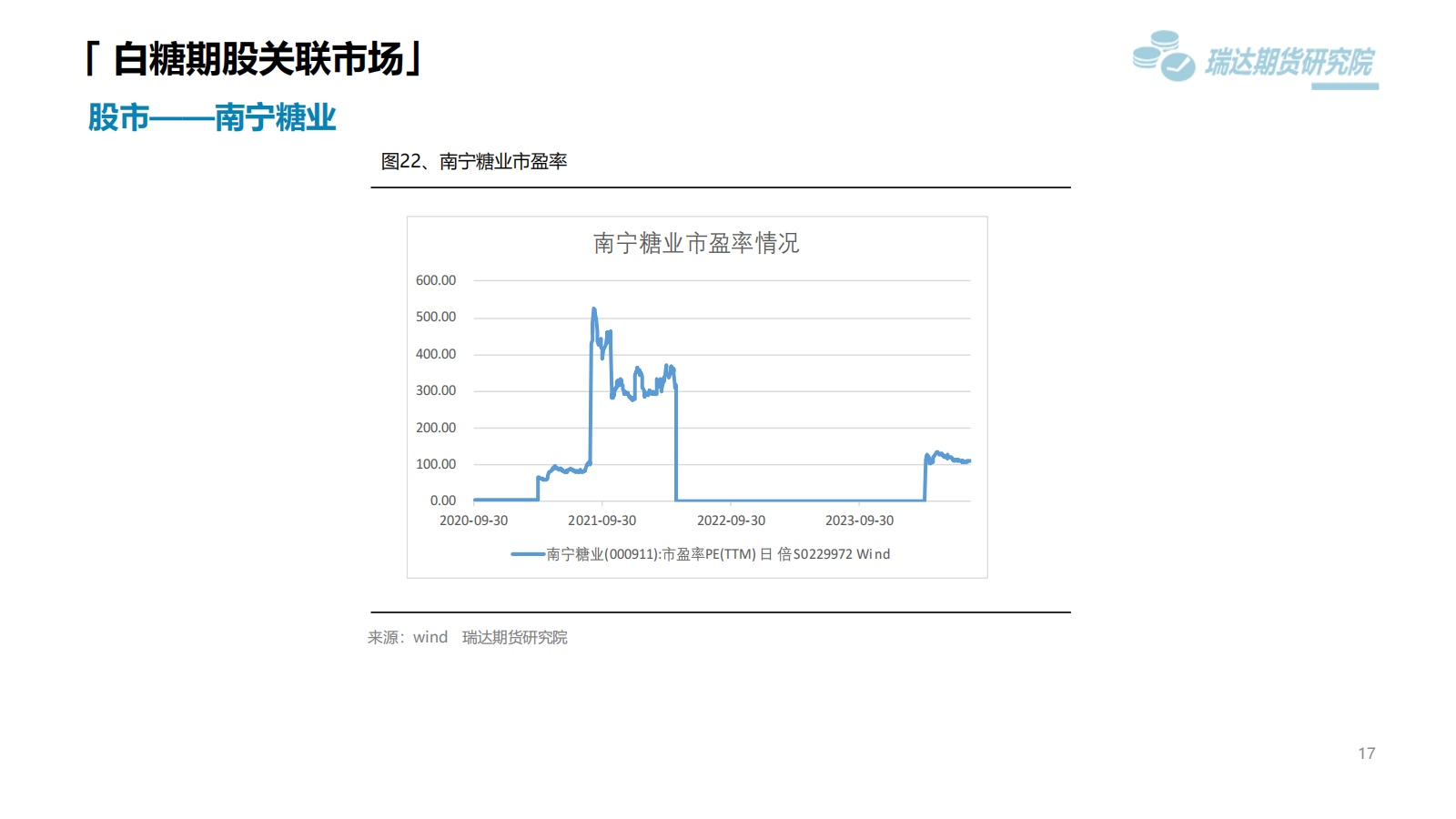Click the highest peak of the PE line
Screen dimensions: 1456x819
[594, 310]
